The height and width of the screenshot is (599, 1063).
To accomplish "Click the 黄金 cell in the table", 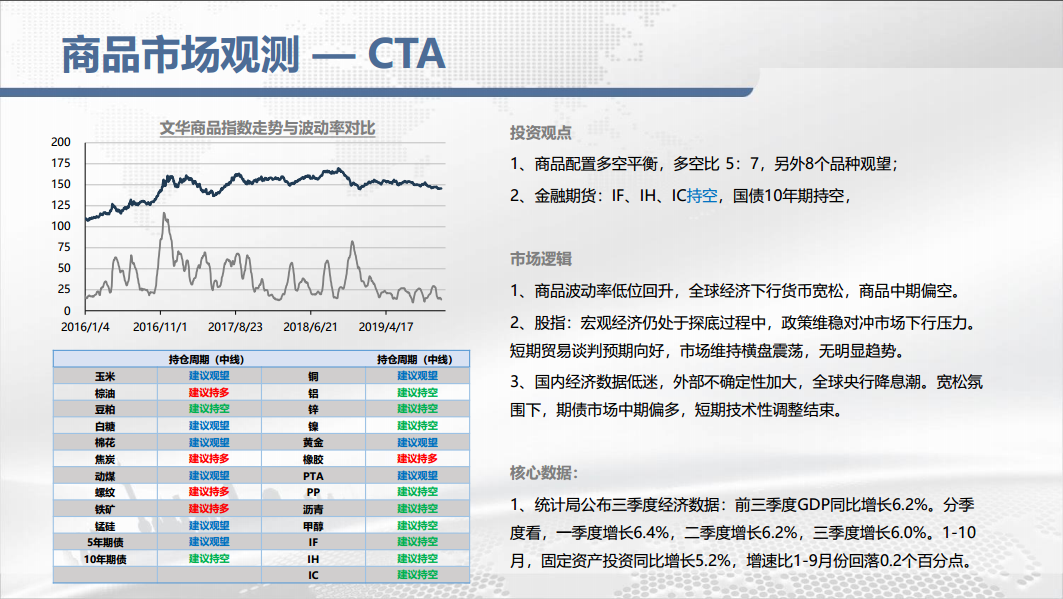I will click(313, 442).
